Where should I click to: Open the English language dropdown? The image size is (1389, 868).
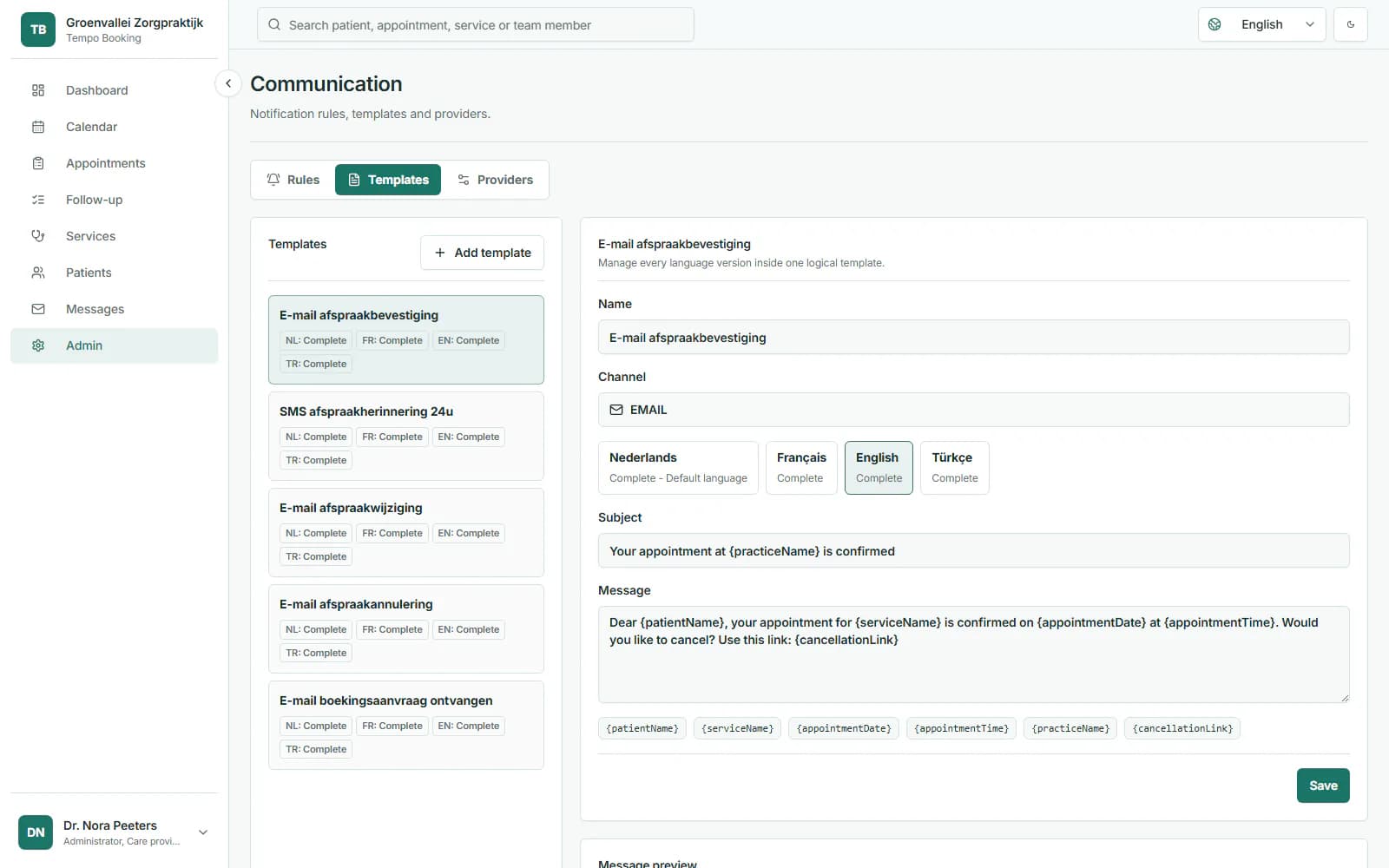1261,24
